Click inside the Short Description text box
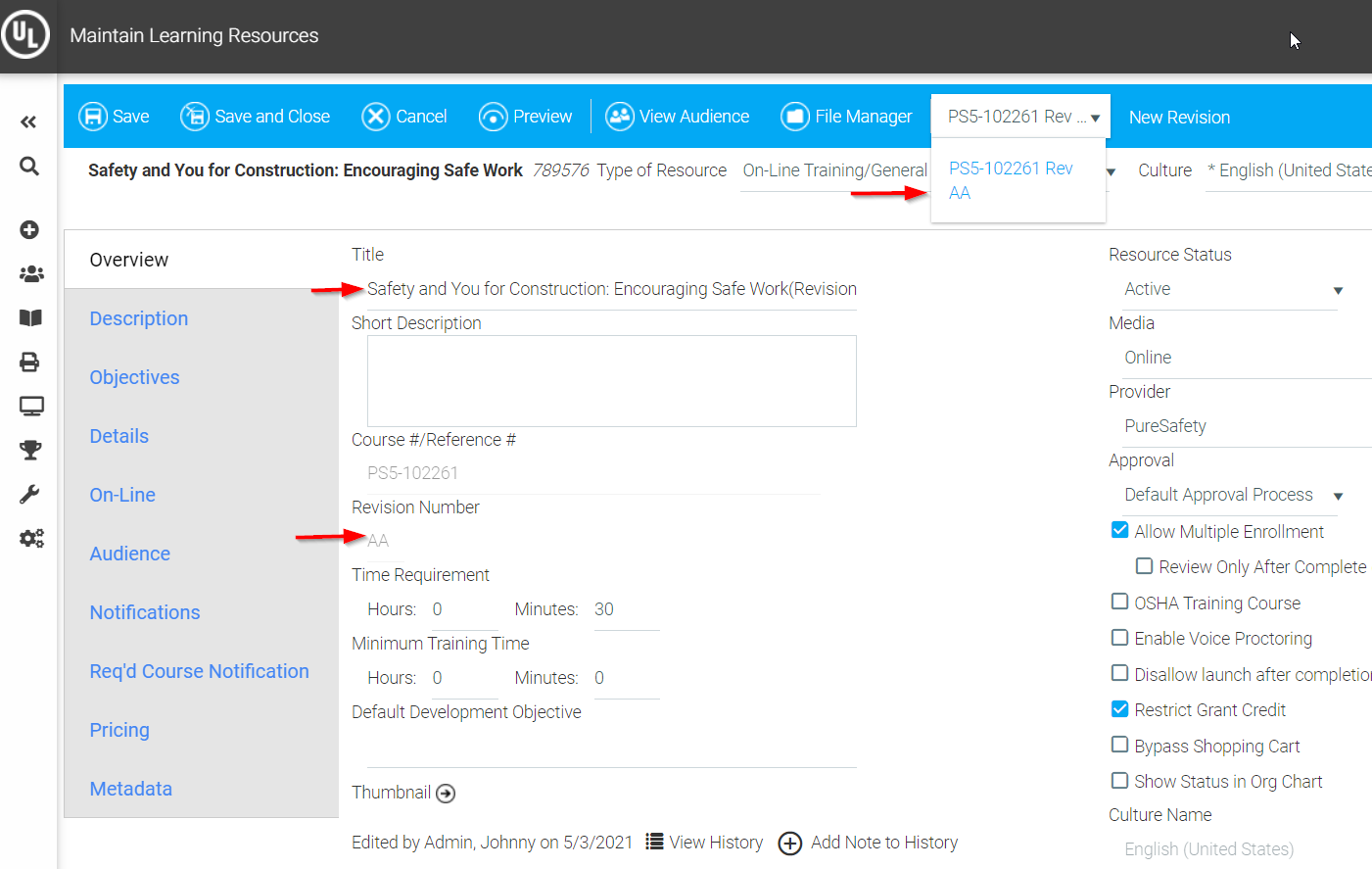Viewport: 1372px width, 869px height. pos(611,381)
